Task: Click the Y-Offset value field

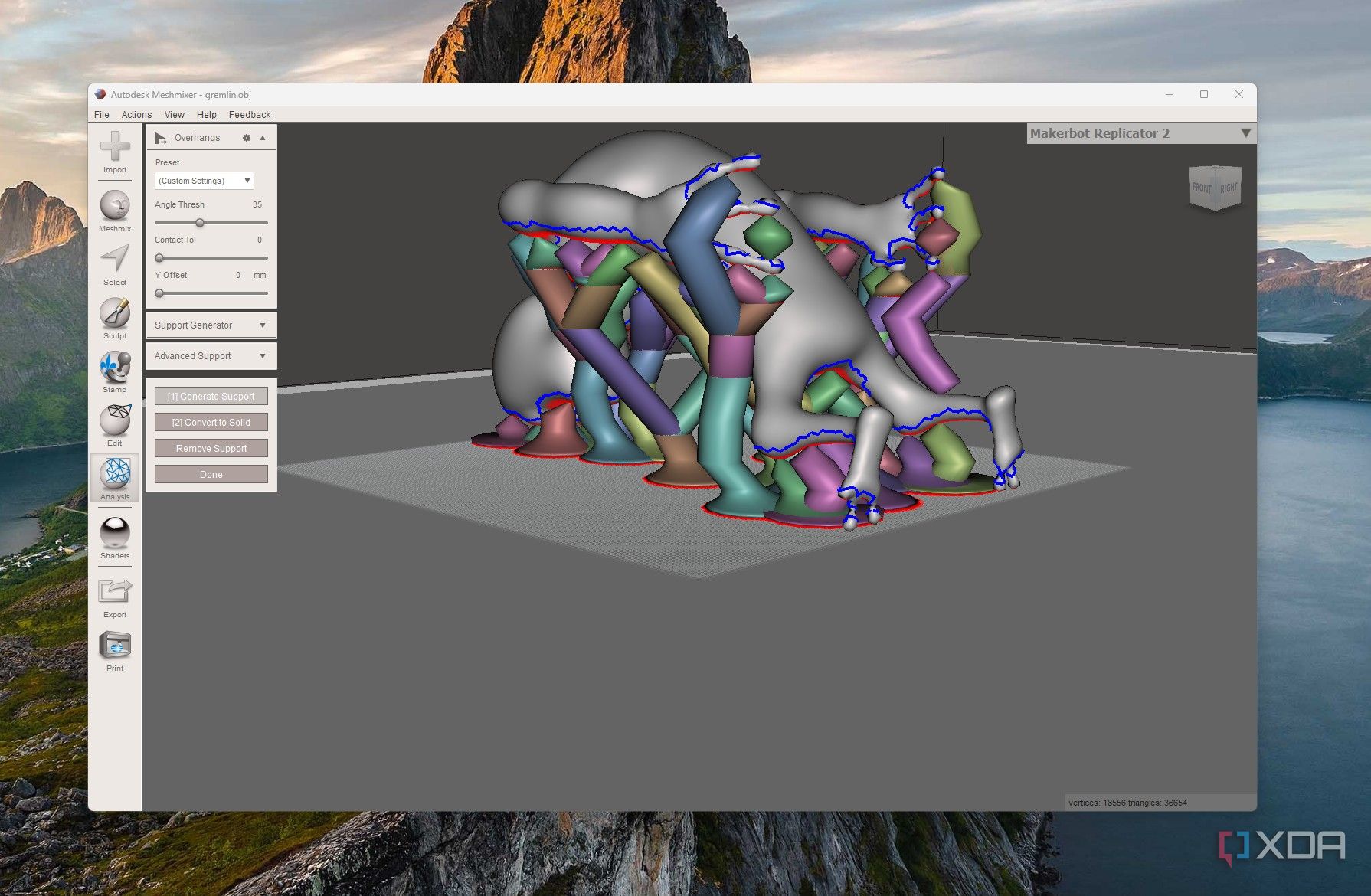Action: click(x=237, y=275)
